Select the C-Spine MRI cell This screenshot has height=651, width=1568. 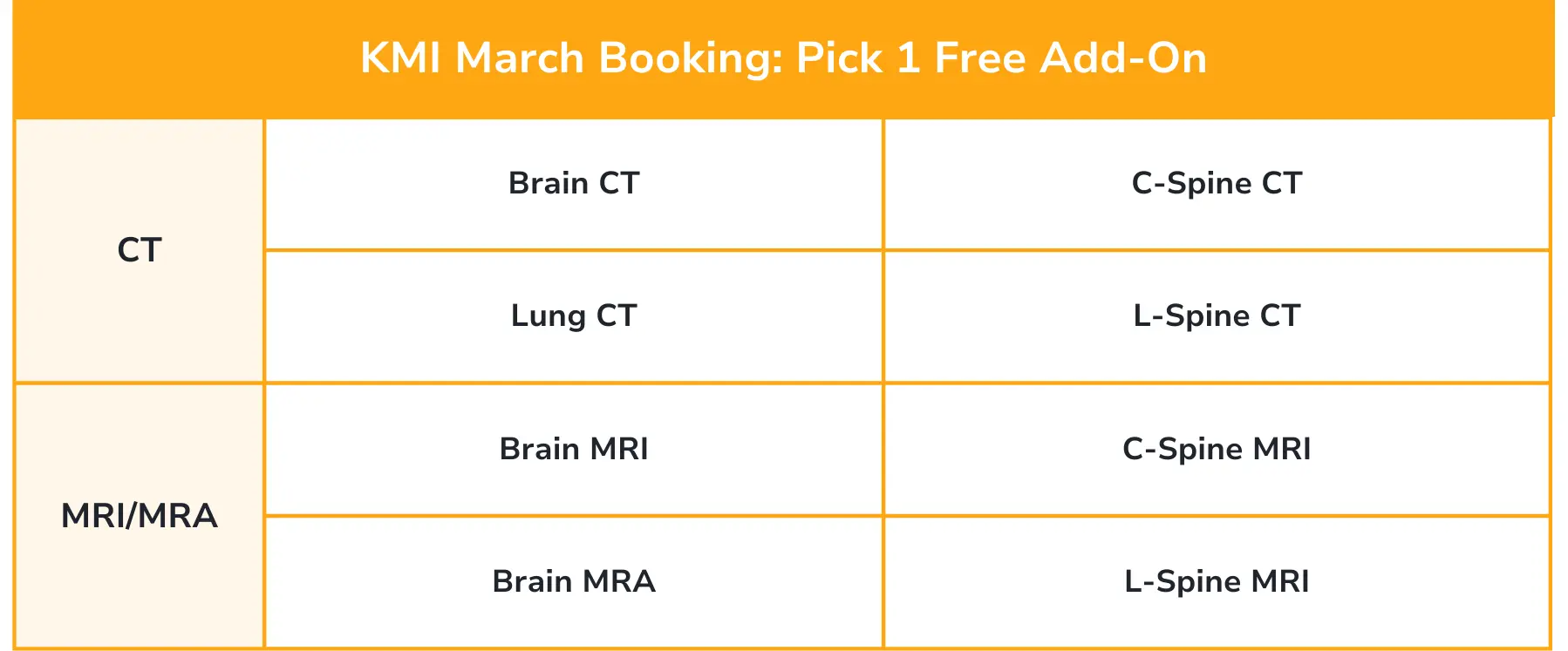click(1217, 450)
